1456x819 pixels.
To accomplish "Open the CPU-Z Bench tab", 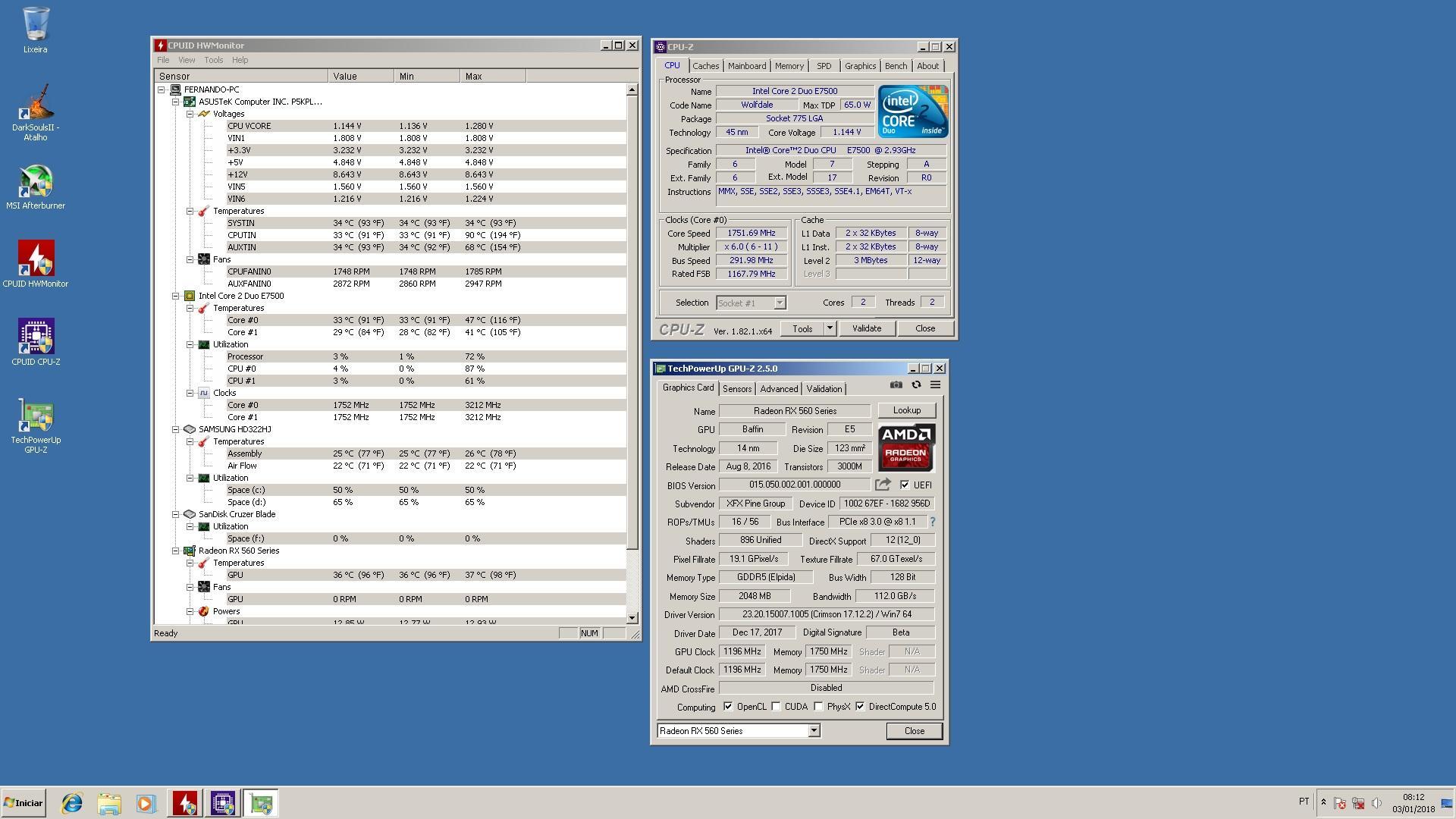I will coord(896,66).
